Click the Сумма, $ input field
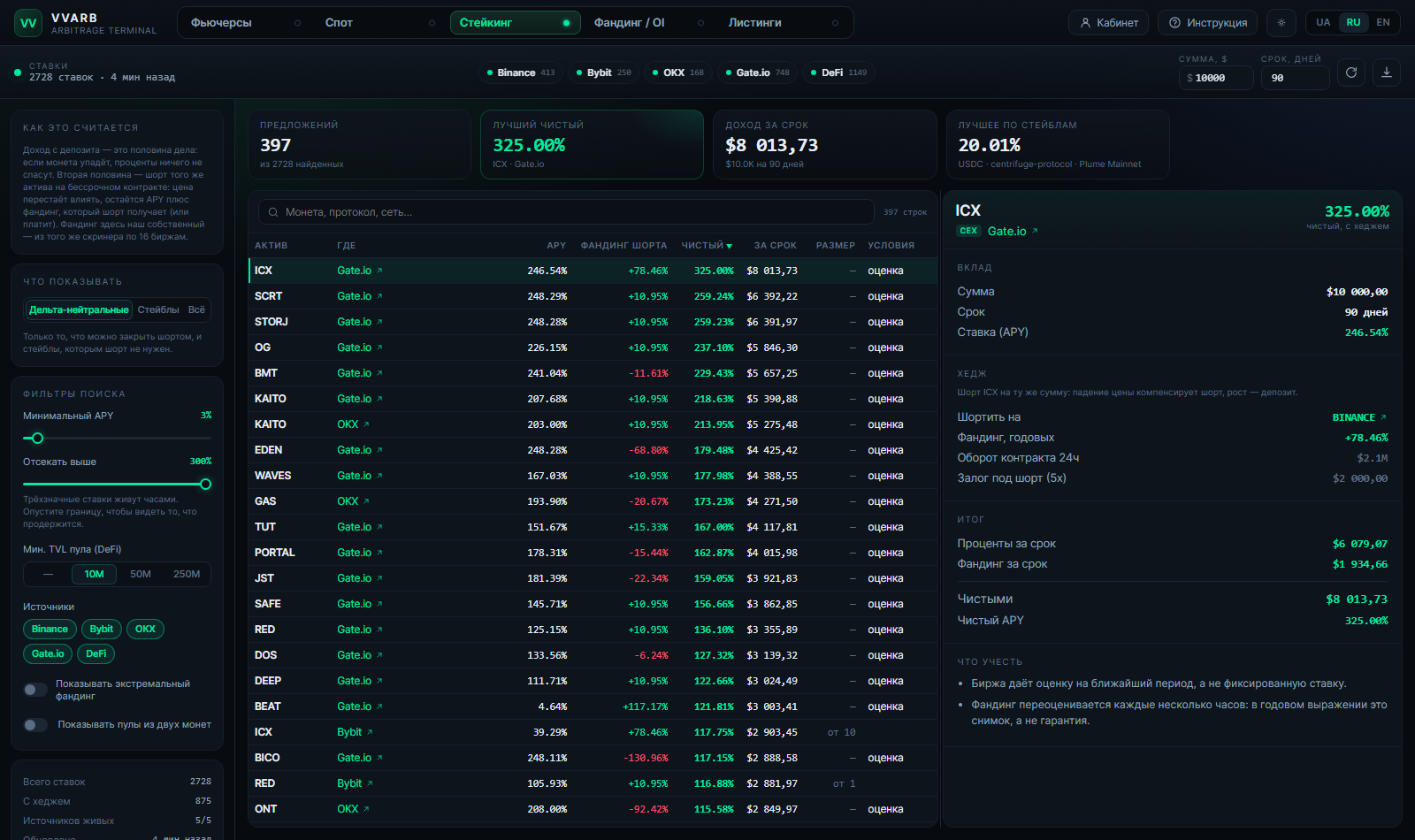Screen dimensions: 1415x840 pos(1216,78)
